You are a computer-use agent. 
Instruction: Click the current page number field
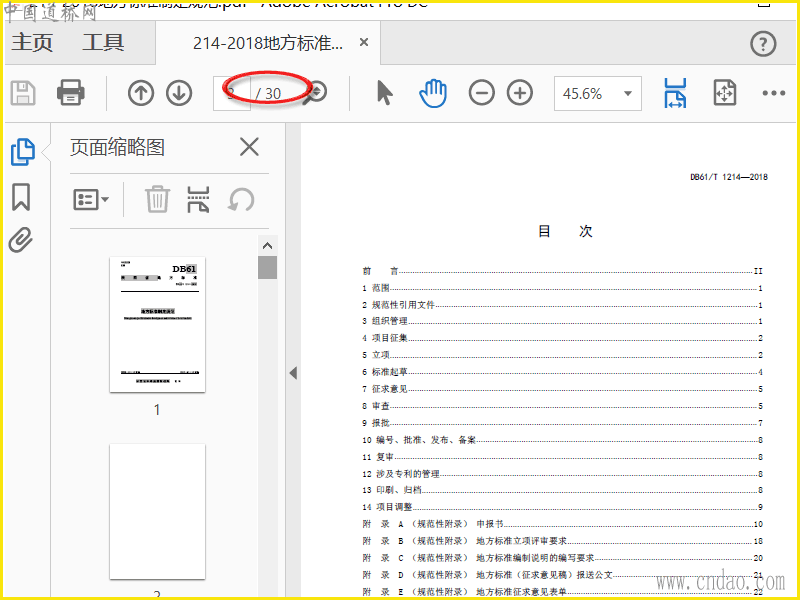pos(232,93)
